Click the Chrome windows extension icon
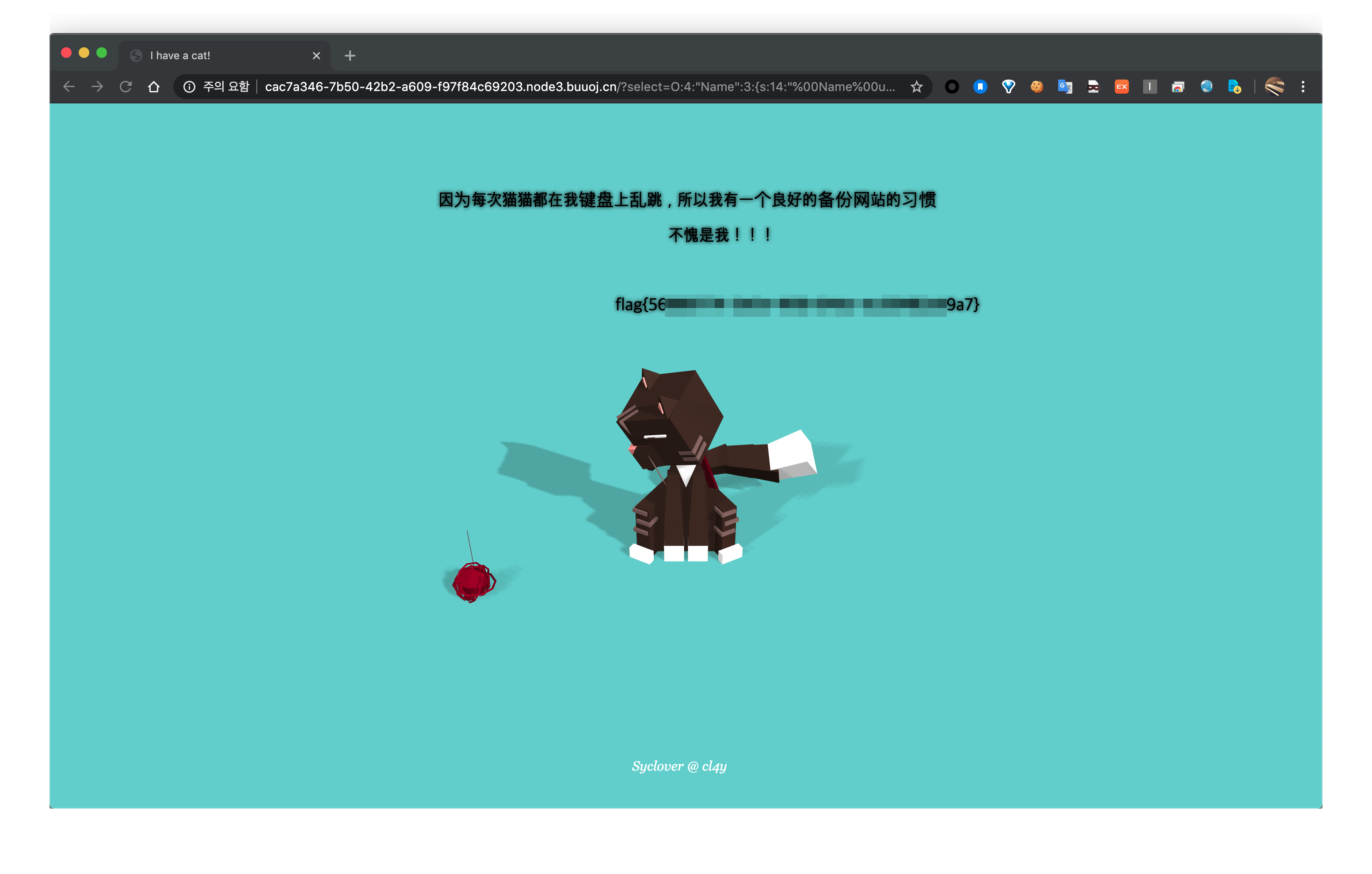This screenshot has width=1372, height=874. pyautogui.click(x=1178, y=87)
